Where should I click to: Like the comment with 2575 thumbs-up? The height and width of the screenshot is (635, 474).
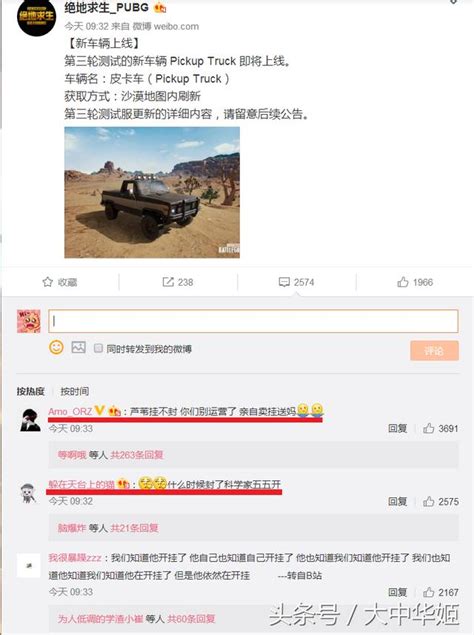point(429,501)
